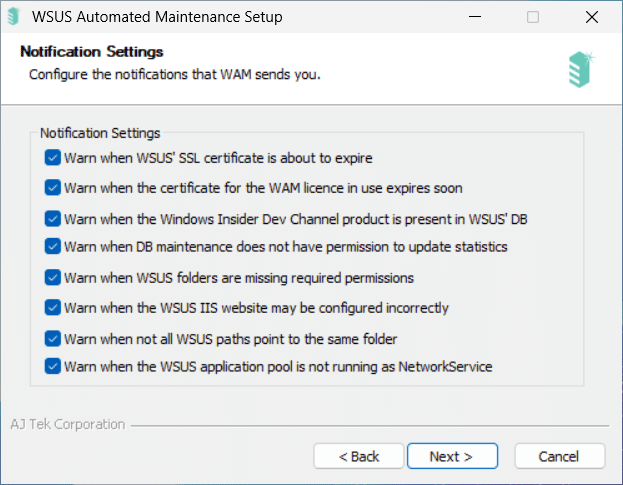Click the AJ Tek Corporation branding text

point(68,424)
